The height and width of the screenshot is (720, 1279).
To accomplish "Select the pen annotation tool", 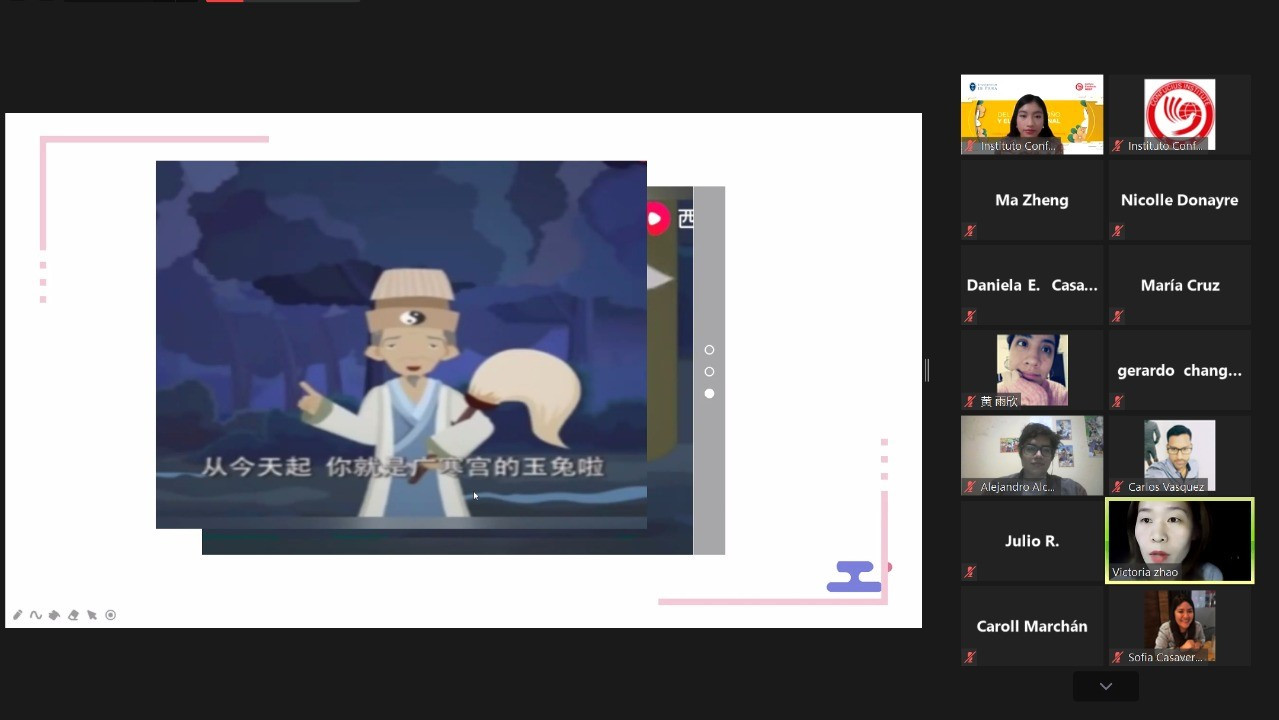I will [17, 615].
